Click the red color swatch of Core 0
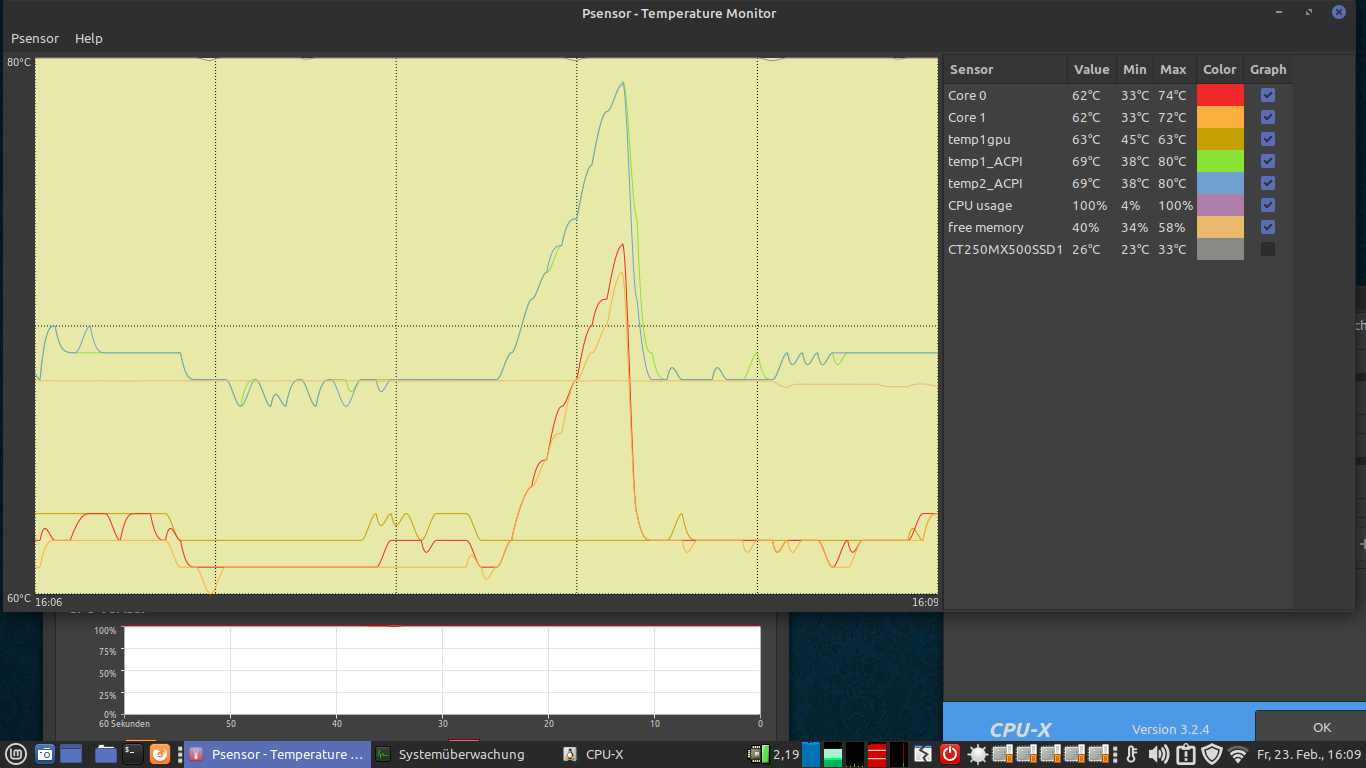The image size is (1366, 768). click(x=1220, y=95)
